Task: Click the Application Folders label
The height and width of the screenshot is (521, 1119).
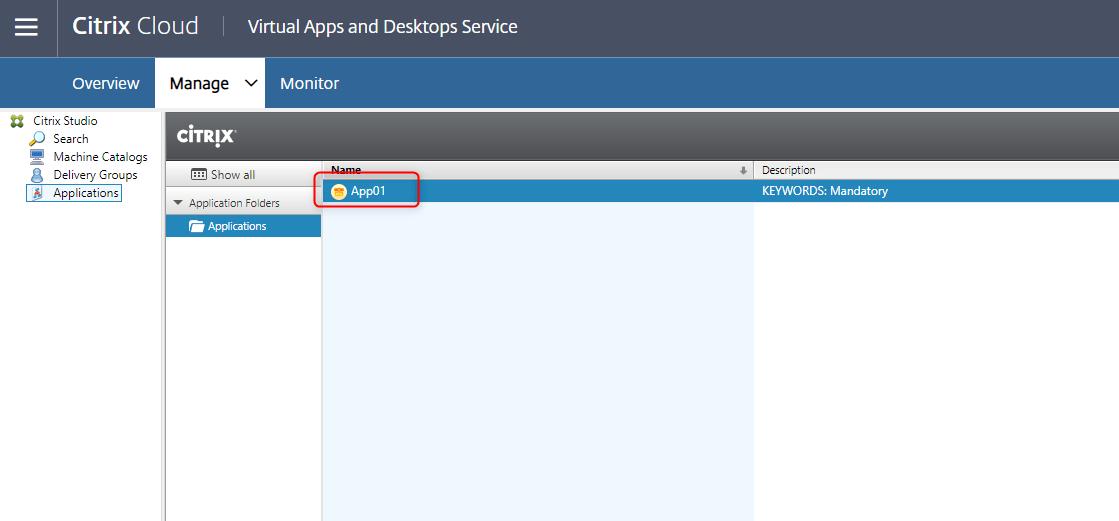Action: pyautogui.click(x=234, y=203)
